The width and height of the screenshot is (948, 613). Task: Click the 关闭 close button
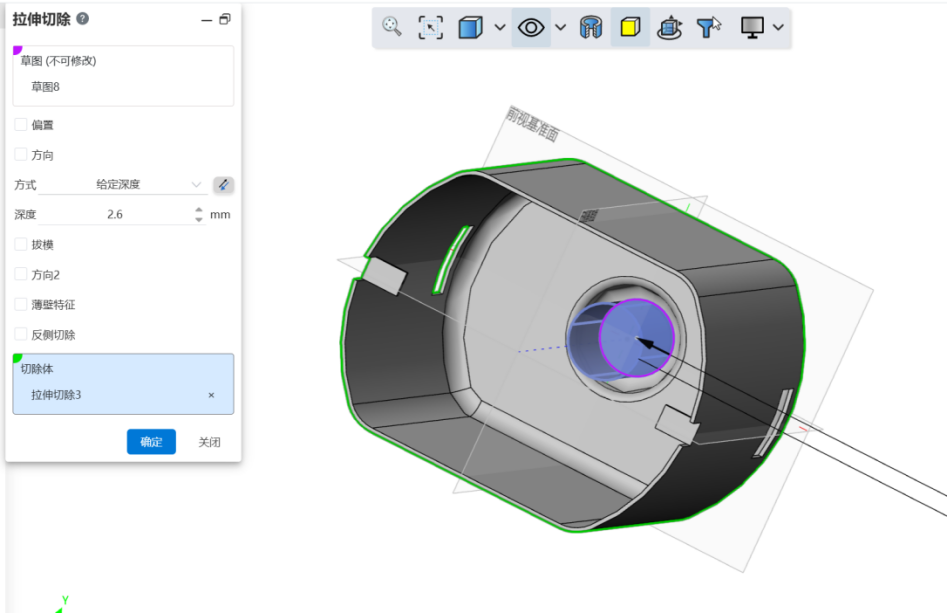209,442
